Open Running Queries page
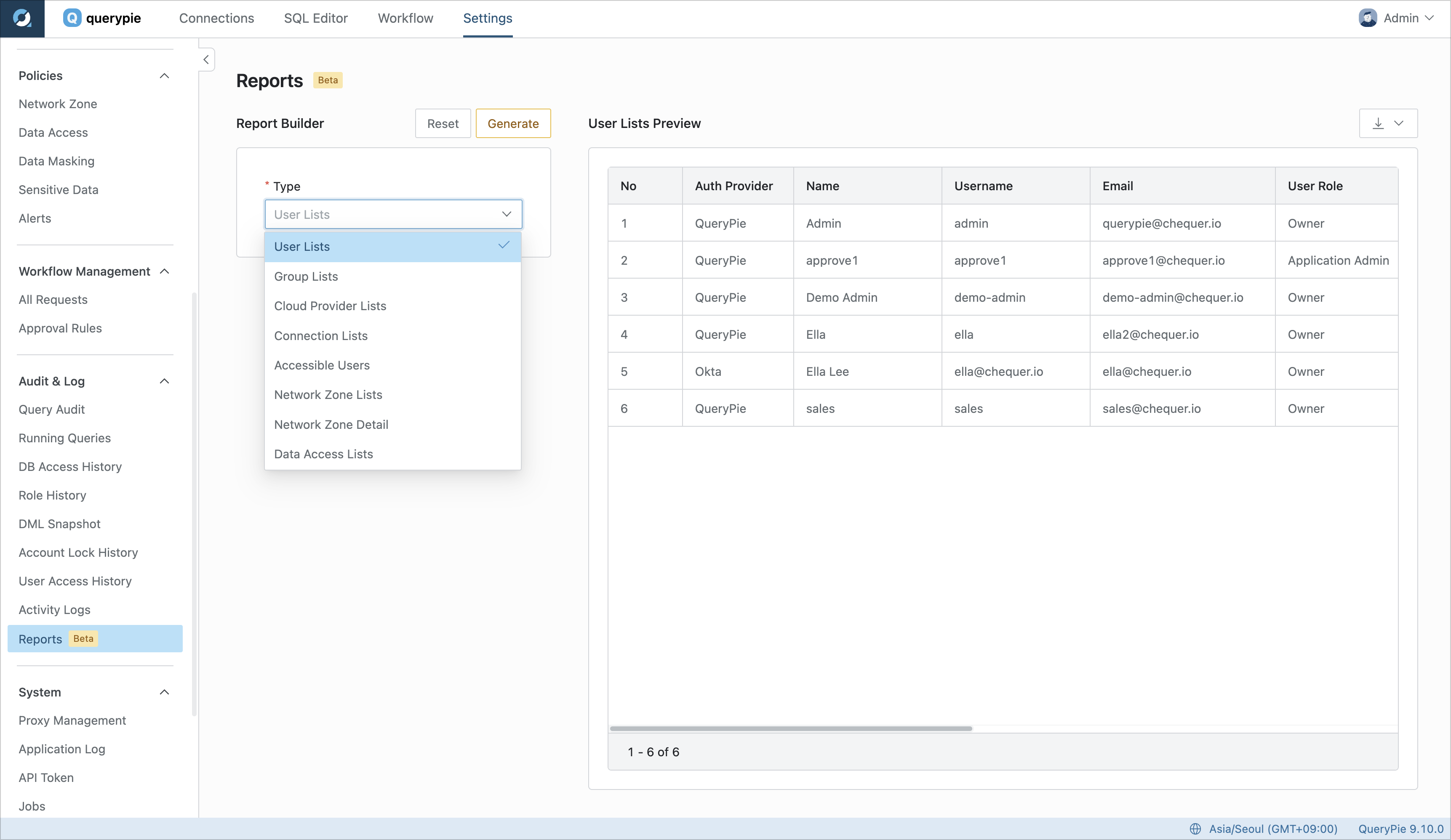The height and width of the screenshot is (840, 1451). click(x=64, y=438)
